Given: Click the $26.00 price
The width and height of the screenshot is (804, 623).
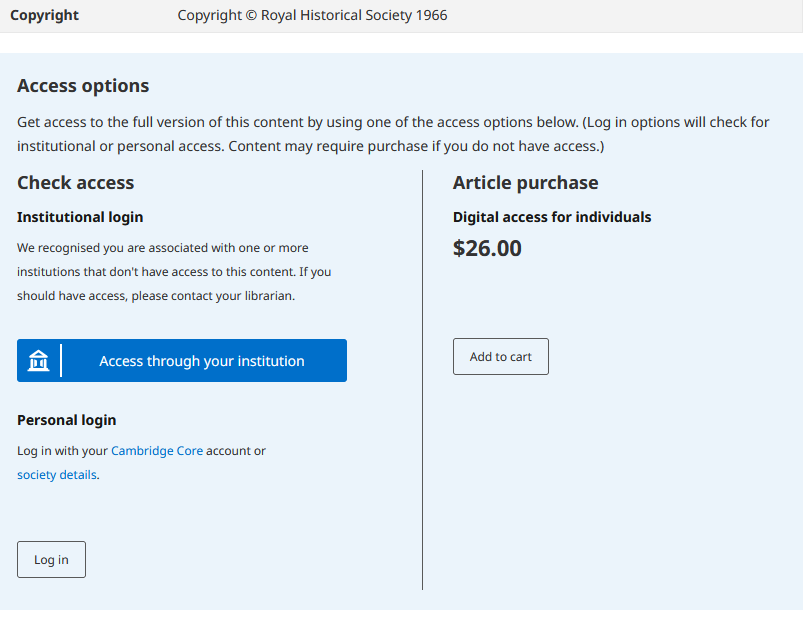Looking at the screenshot, I should pos(487,248).
